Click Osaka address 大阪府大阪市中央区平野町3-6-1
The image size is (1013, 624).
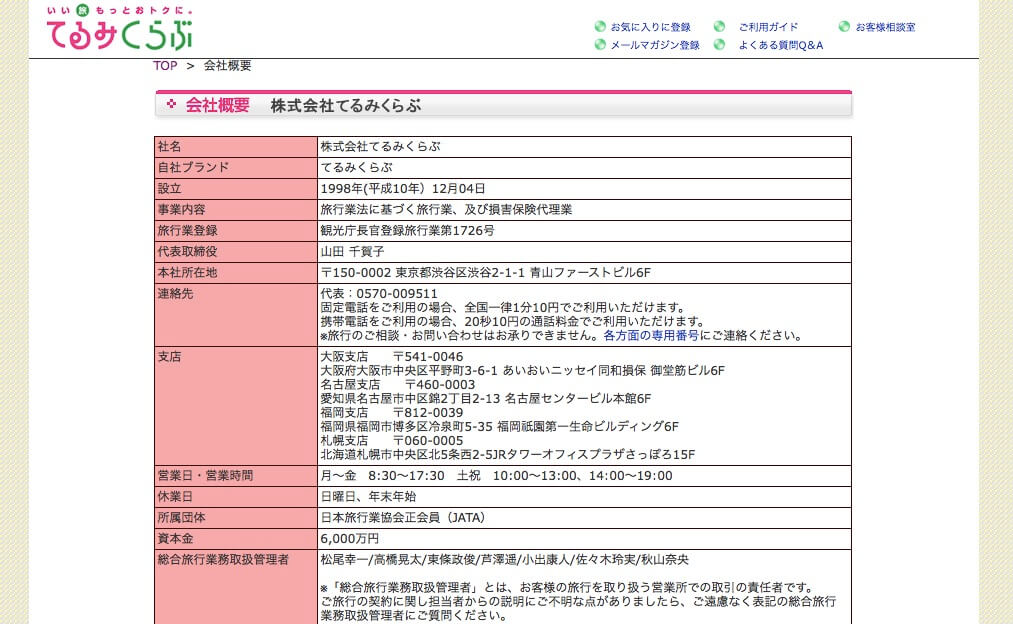click(523, 371)
